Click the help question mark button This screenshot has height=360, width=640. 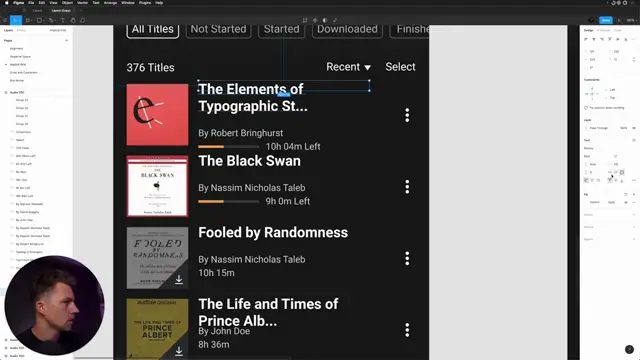pos(629,349)
